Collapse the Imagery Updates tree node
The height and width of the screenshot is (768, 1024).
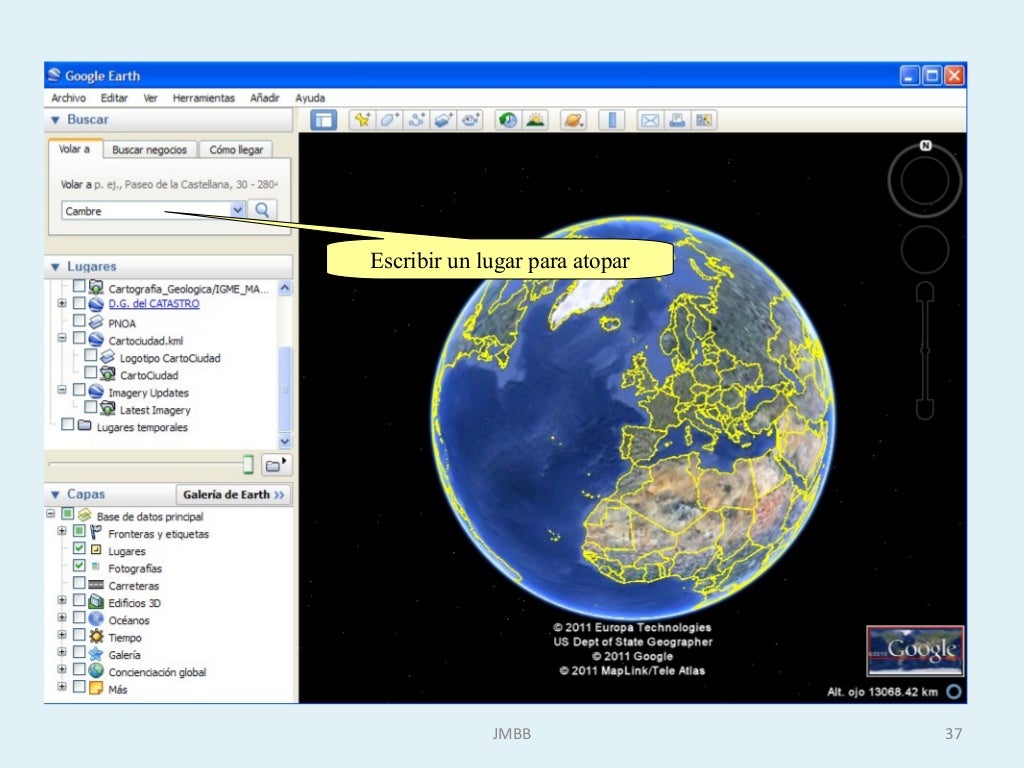coord(62,390)
